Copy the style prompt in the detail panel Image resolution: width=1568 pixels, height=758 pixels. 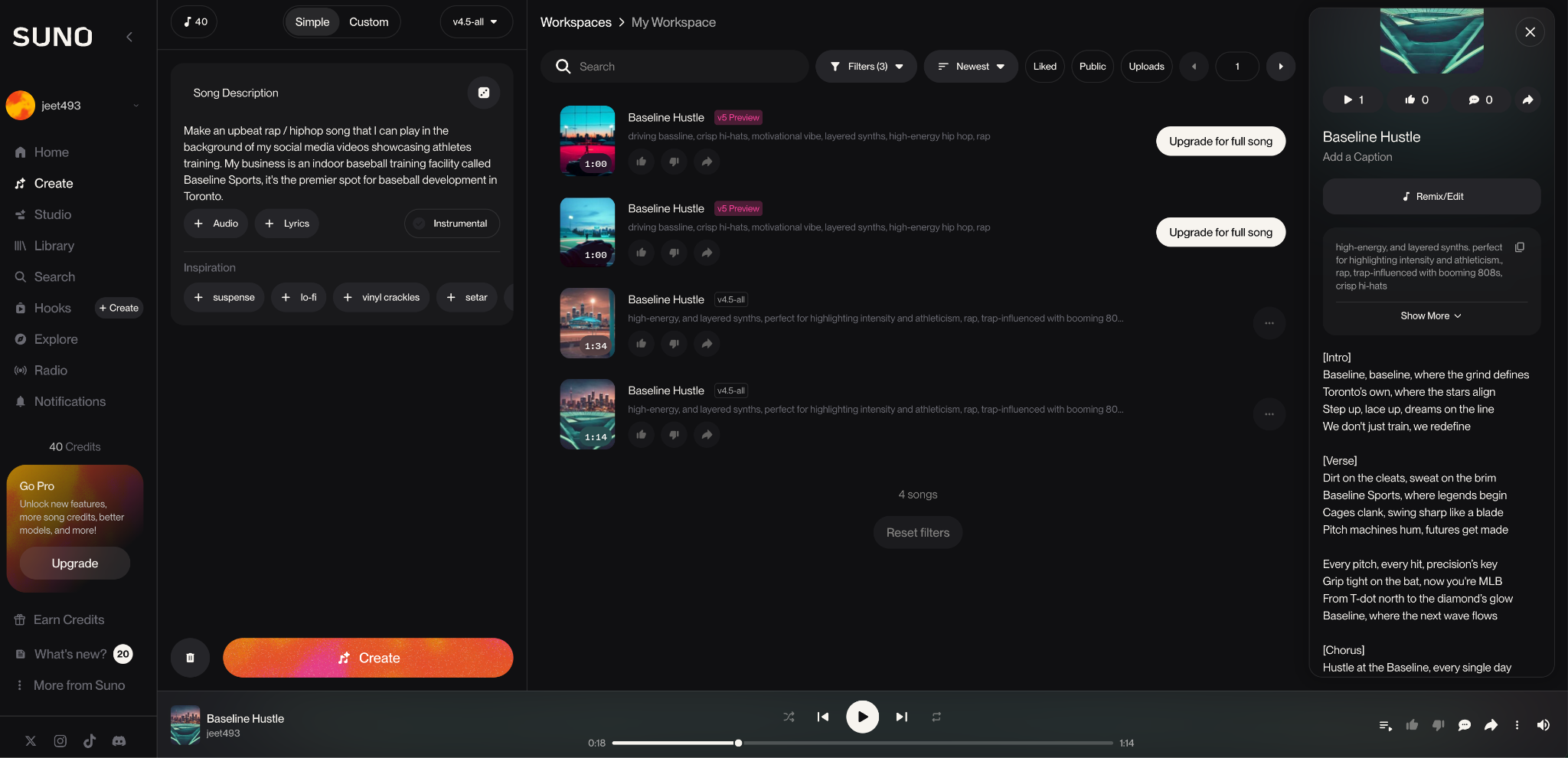coord(1520,247)
